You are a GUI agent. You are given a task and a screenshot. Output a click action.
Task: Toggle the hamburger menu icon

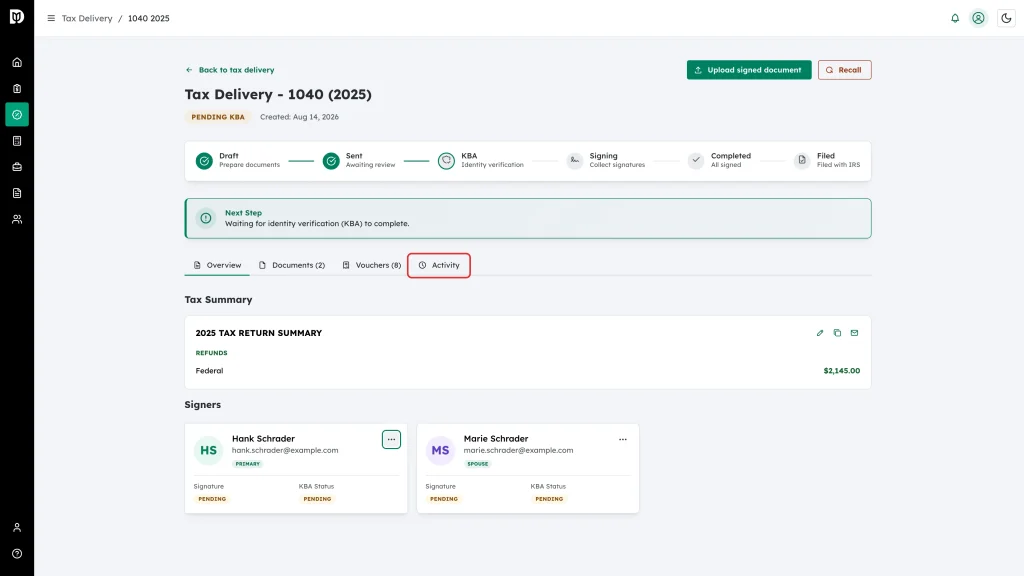pyautogui.click(x=51, y=18)
